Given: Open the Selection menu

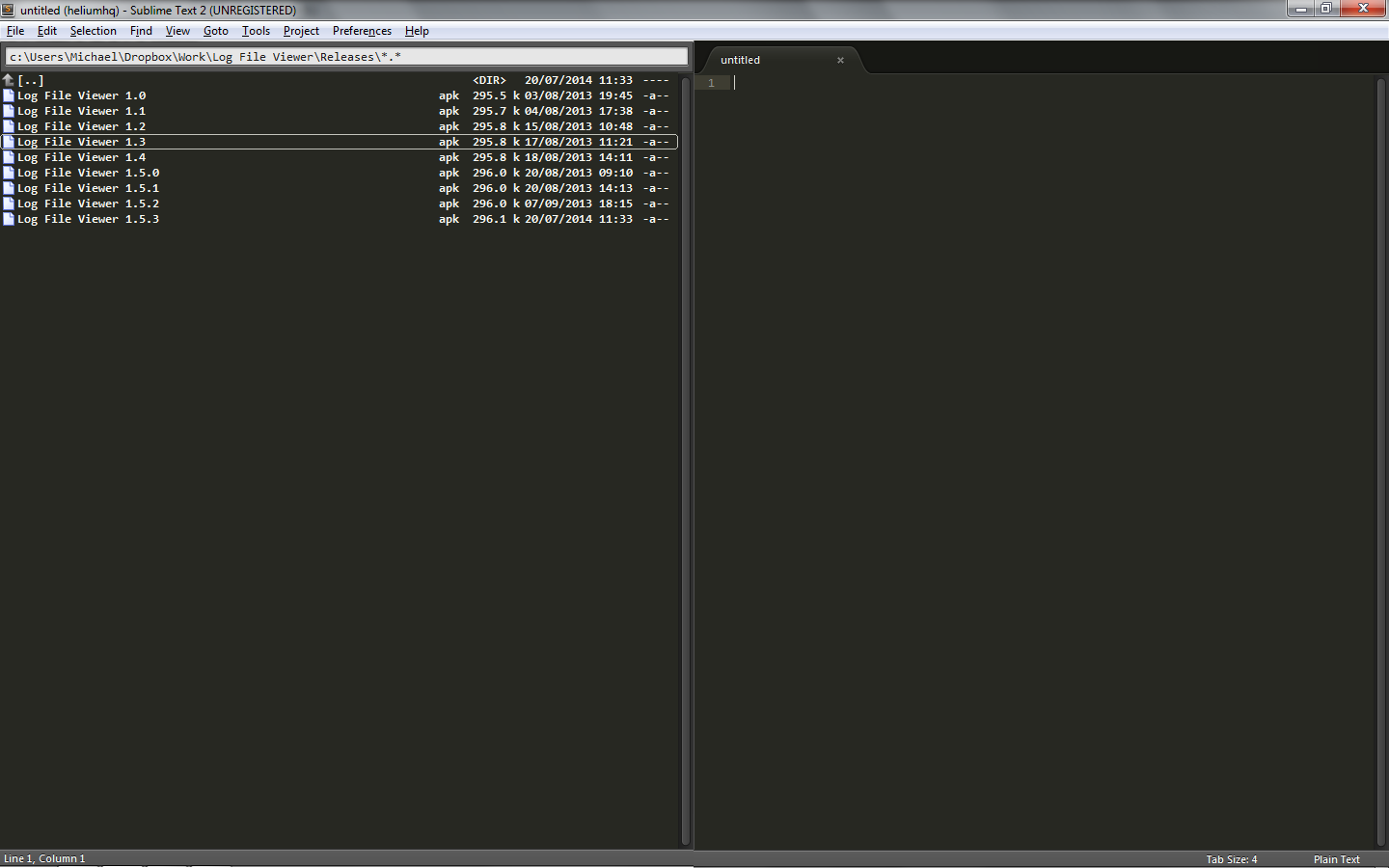Looking at the screenshot, I should pos(93,31).
